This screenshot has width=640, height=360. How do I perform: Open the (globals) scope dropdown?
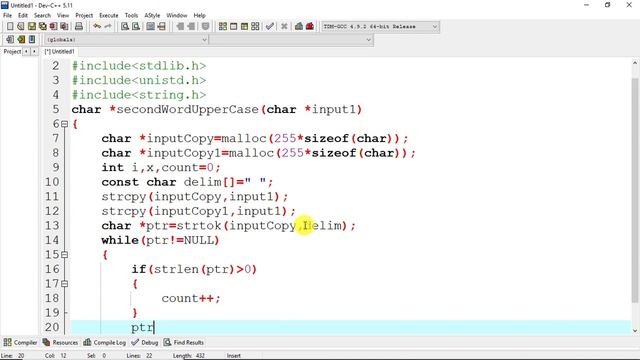(127, 40)
